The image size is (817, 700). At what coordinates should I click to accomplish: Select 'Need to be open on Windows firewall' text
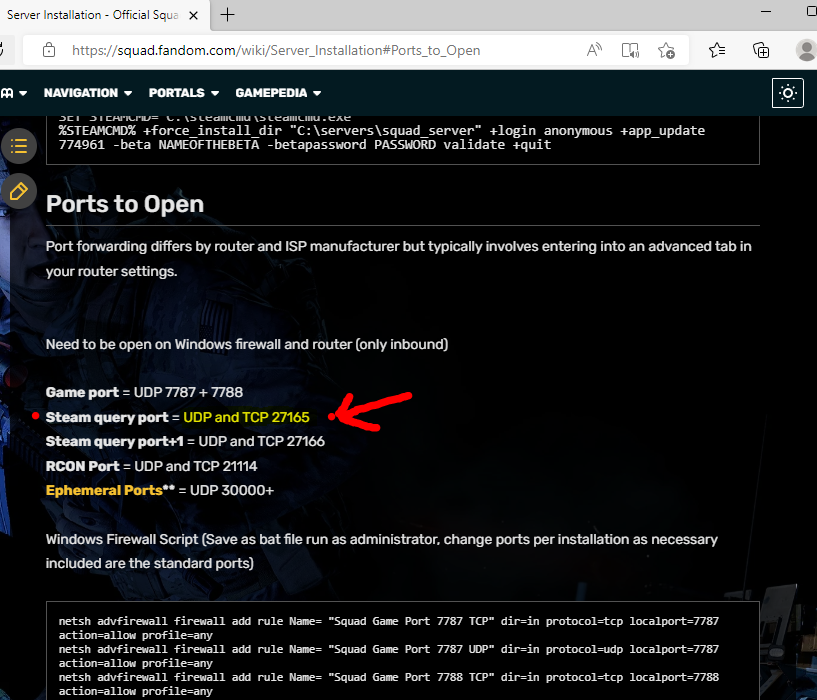(247, 344)
